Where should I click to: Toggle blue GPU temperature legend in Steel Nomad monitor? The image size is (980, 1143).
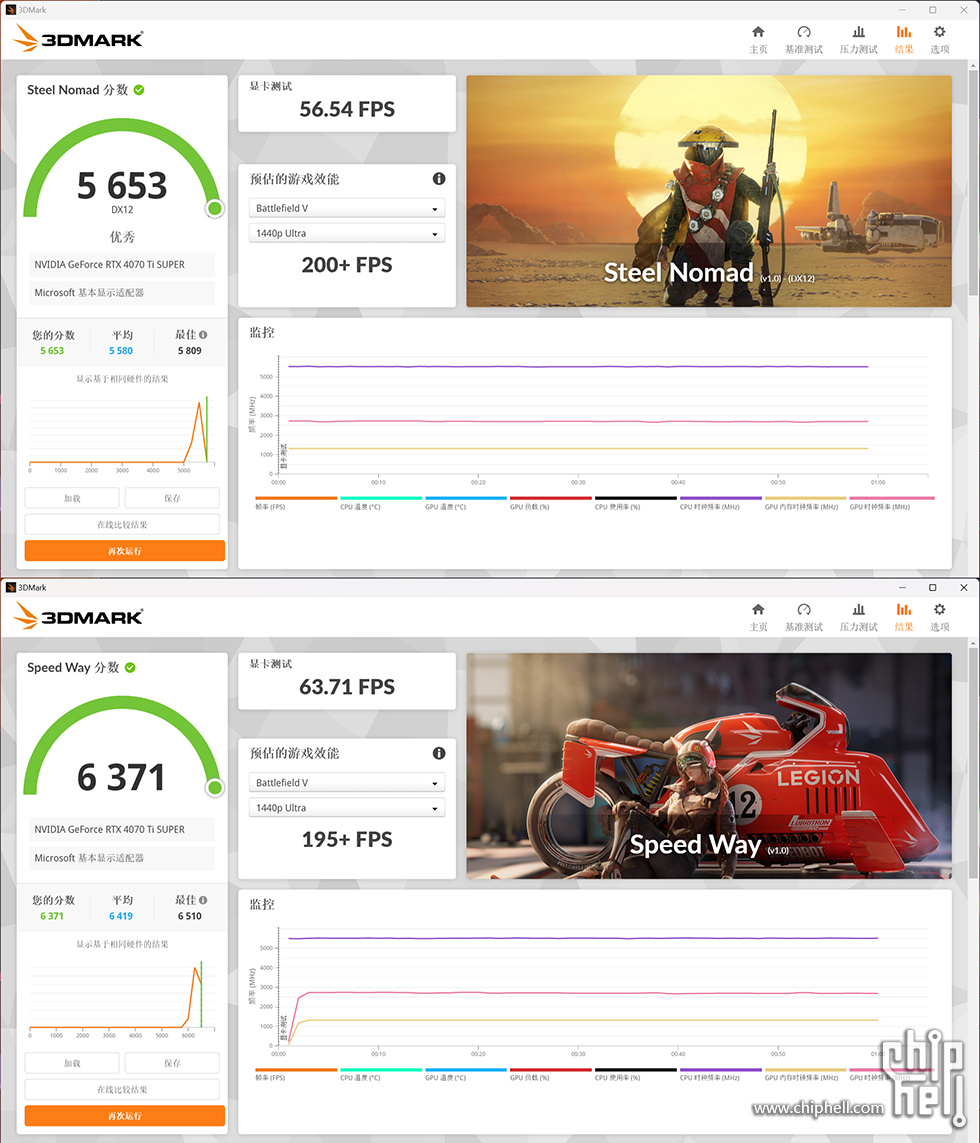[x=466, y=503]
